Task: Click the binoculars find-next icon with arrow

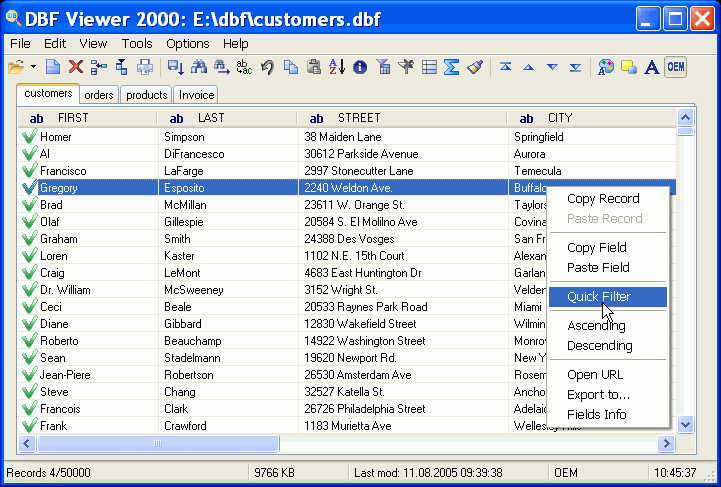Action: 221,67
